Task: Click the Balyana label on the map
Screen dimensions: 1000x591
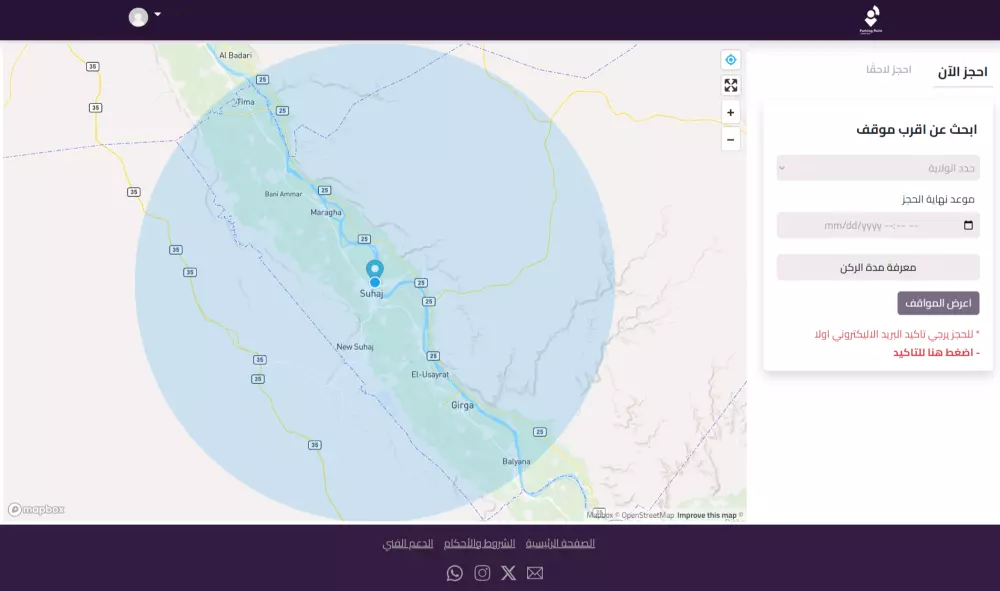Action: pyautogui.click(x=516, y=462)
